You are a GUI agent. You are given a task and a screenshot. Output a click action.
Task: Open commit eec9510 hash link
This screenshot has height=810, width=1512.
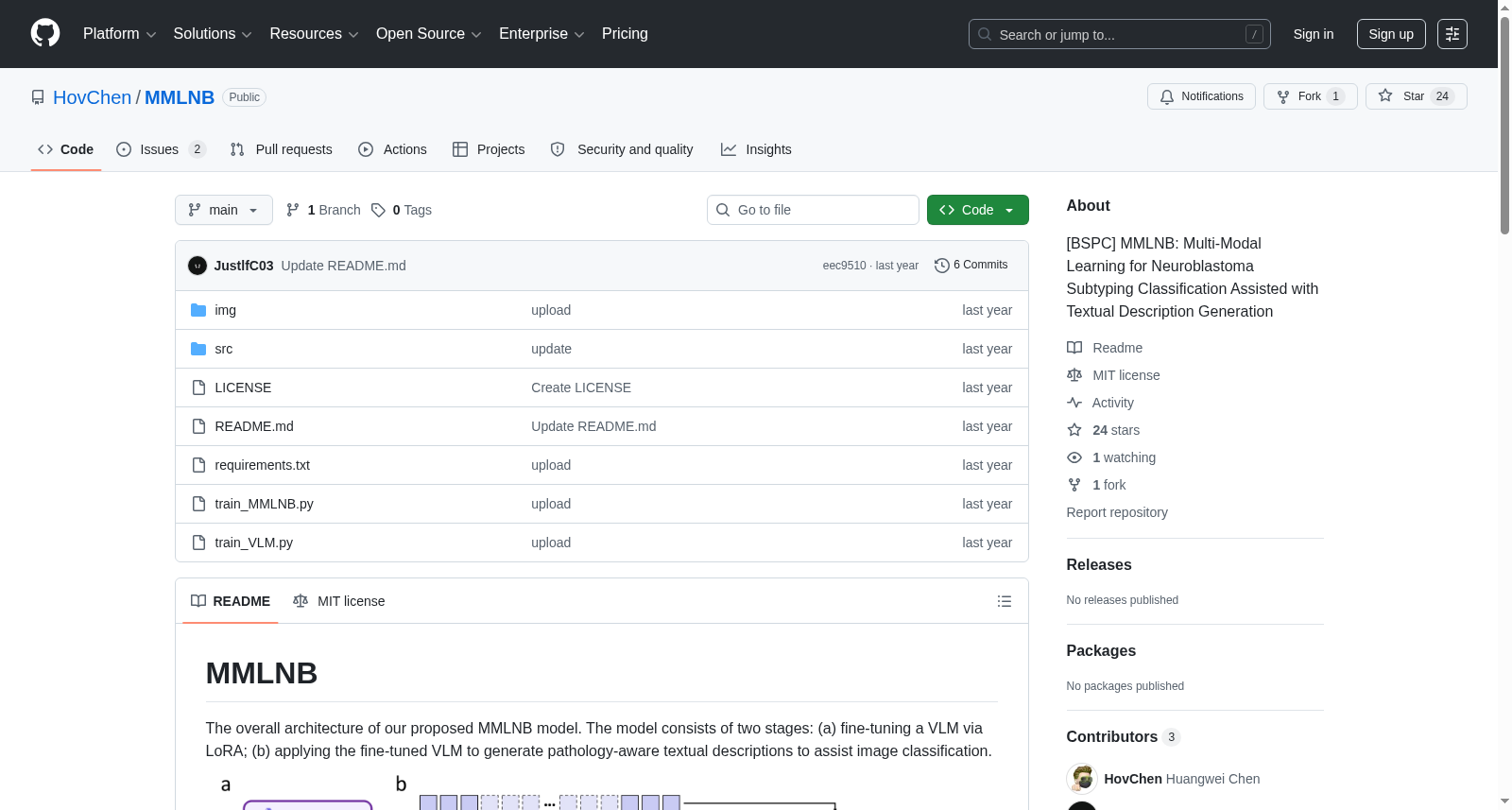point(844,266)
